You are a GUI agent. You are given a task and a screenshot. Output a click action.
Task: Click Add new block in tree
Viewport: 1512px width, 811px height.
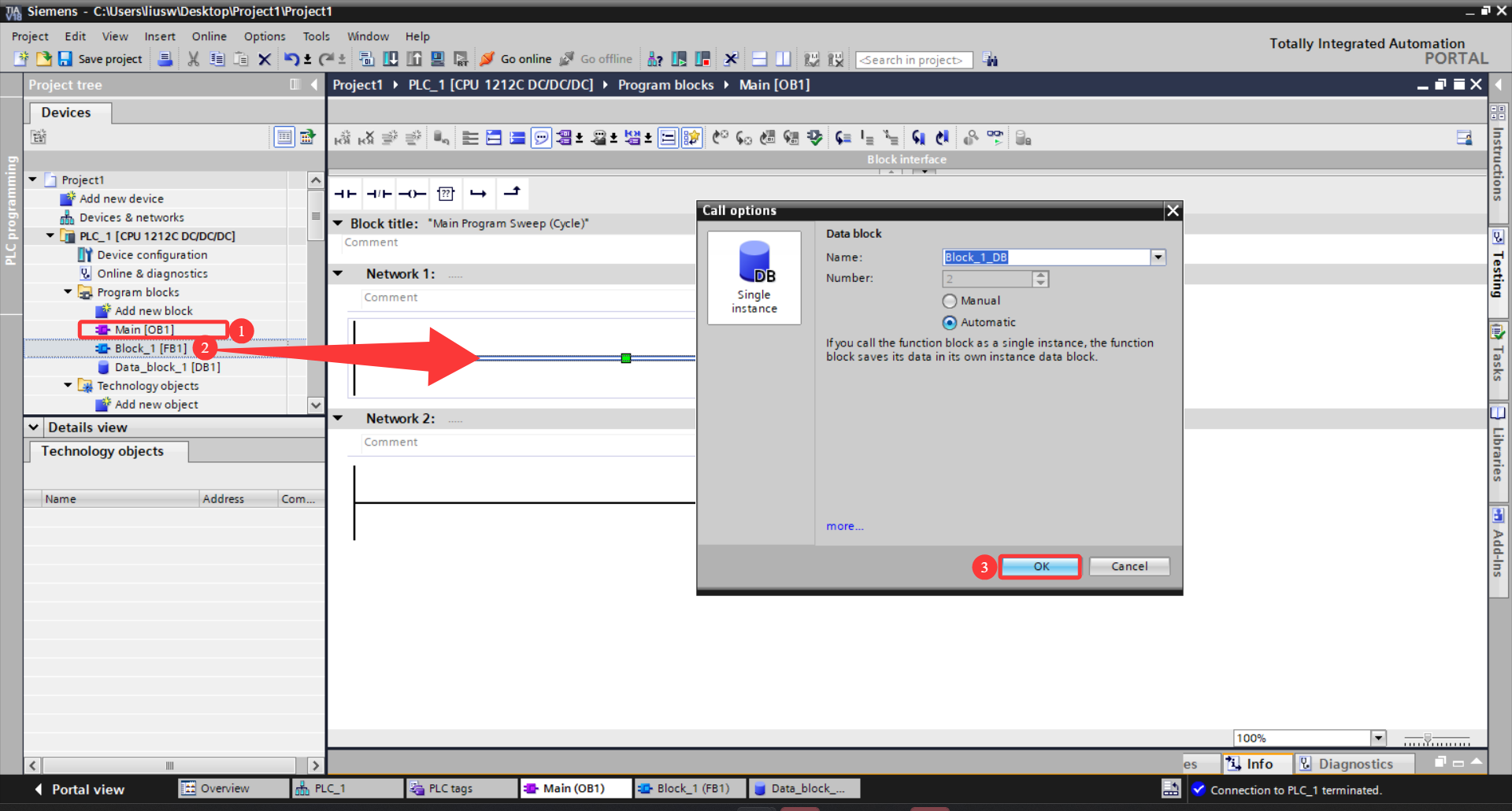click(x=145, y=311)
